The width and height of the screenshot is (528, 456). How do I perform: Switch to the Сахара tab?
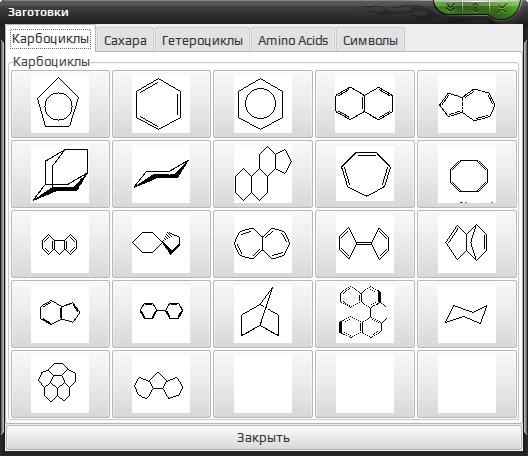click(125, 40)
